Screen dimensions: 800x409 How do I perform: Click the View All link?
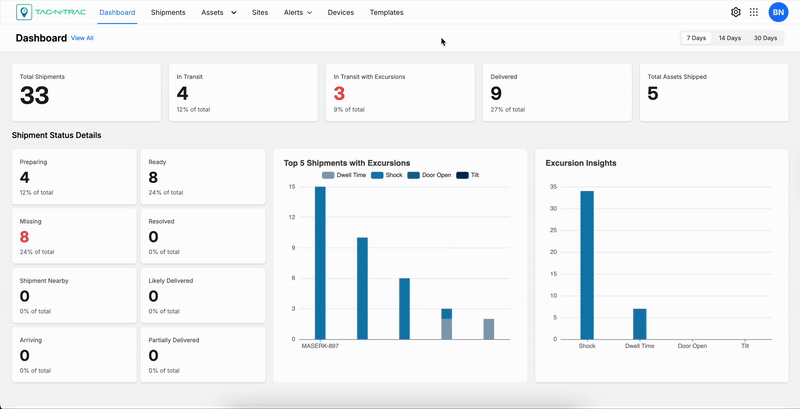pos(82,38)
